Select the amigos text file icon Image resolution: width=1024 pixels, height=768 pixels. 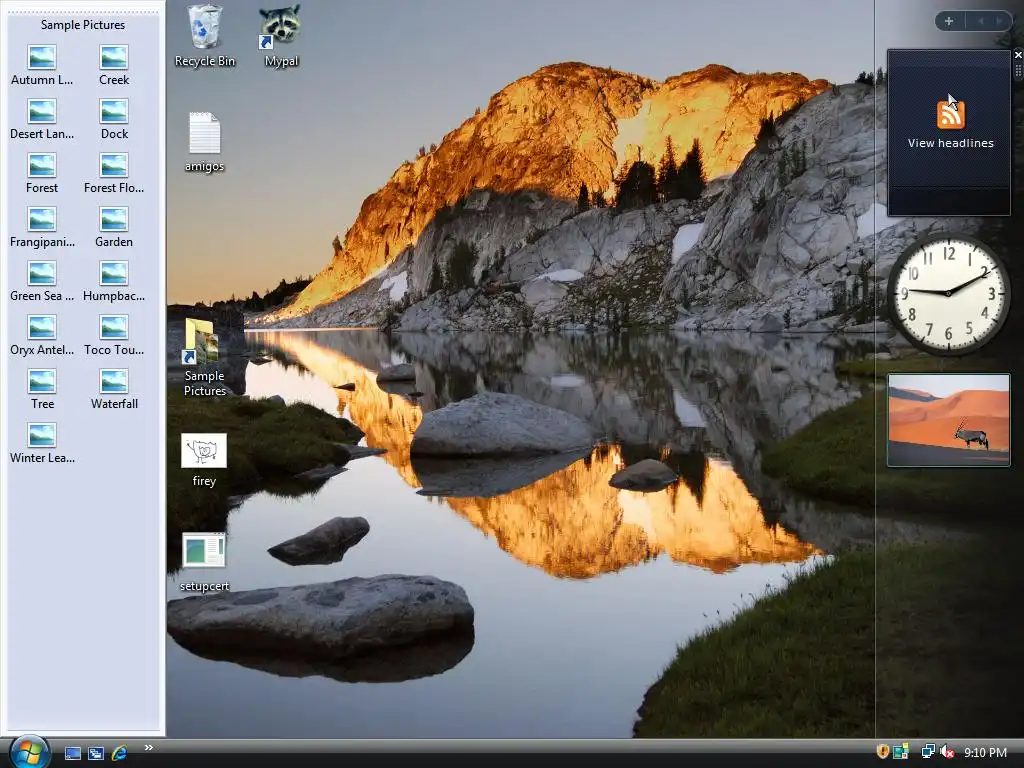[204, 142]
